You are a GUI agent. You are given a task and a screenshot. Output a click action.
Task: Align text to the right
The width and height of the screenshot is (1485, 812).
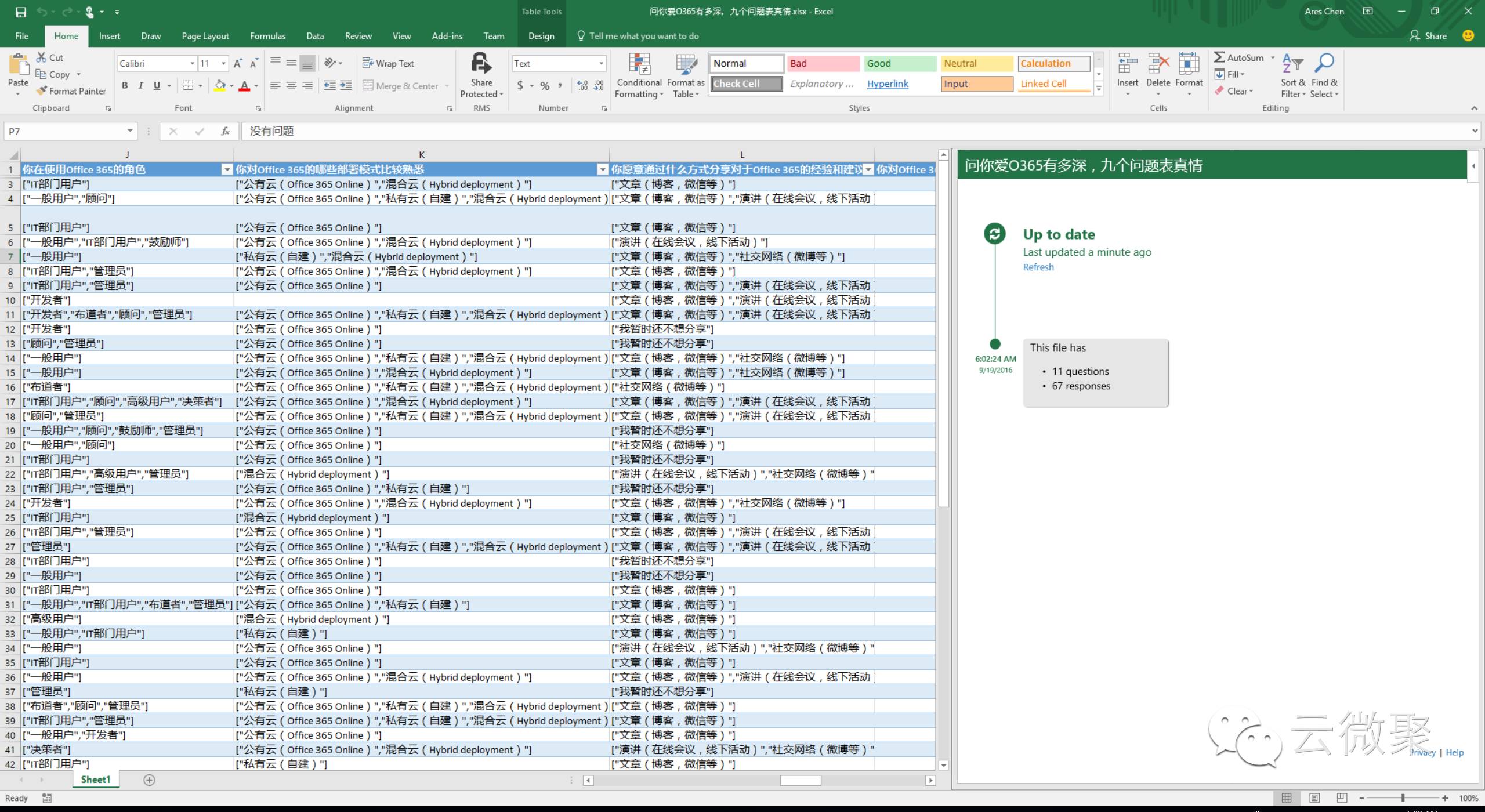[x=307, y=86]
